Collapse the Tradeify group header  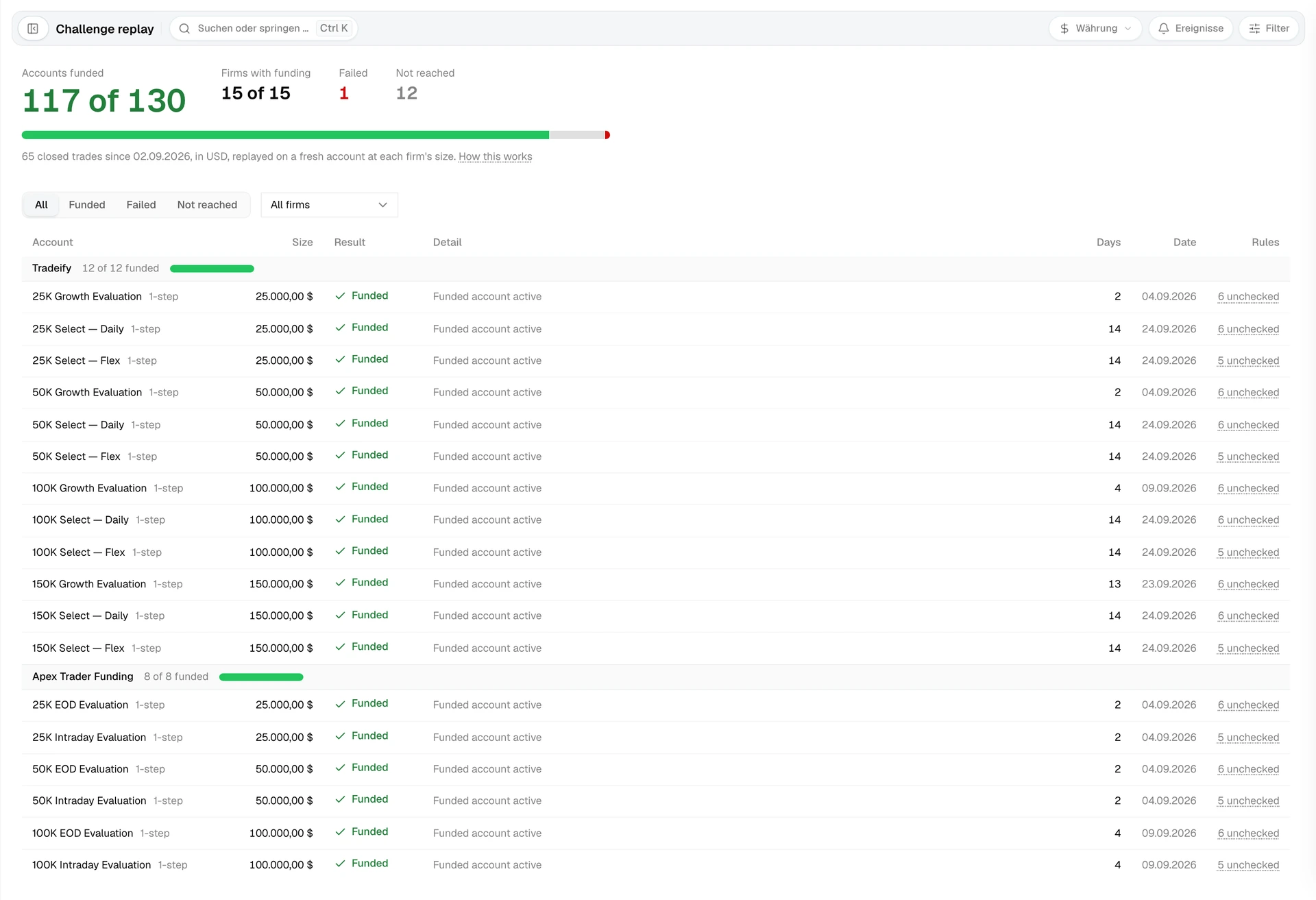(656, 269)
